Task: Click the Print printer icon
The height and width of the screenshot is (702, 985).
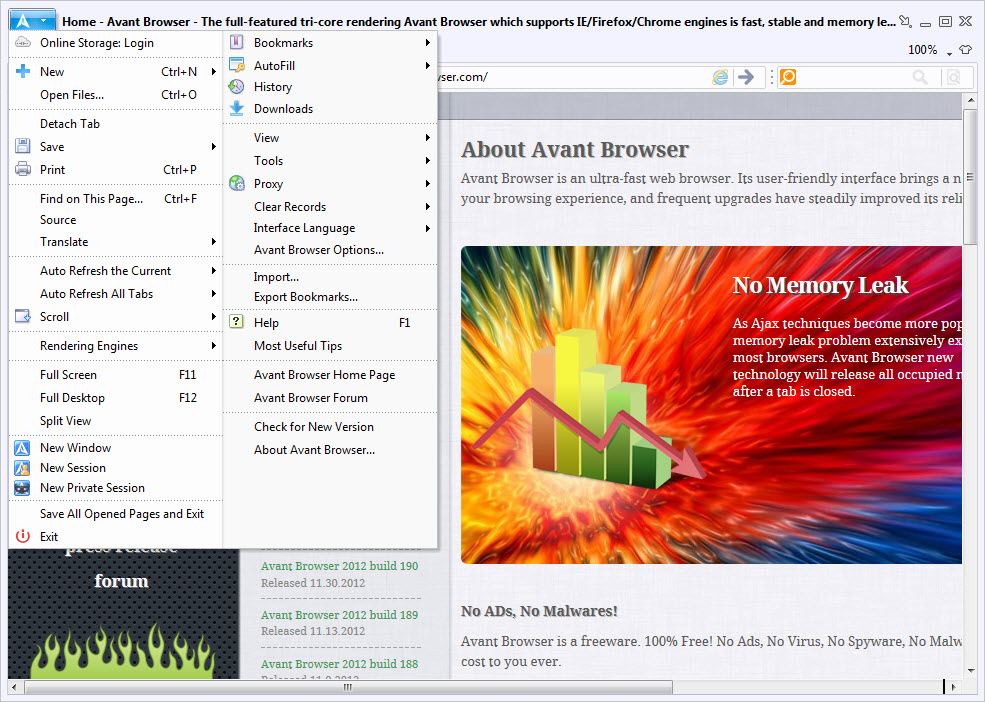Action: 23,169
